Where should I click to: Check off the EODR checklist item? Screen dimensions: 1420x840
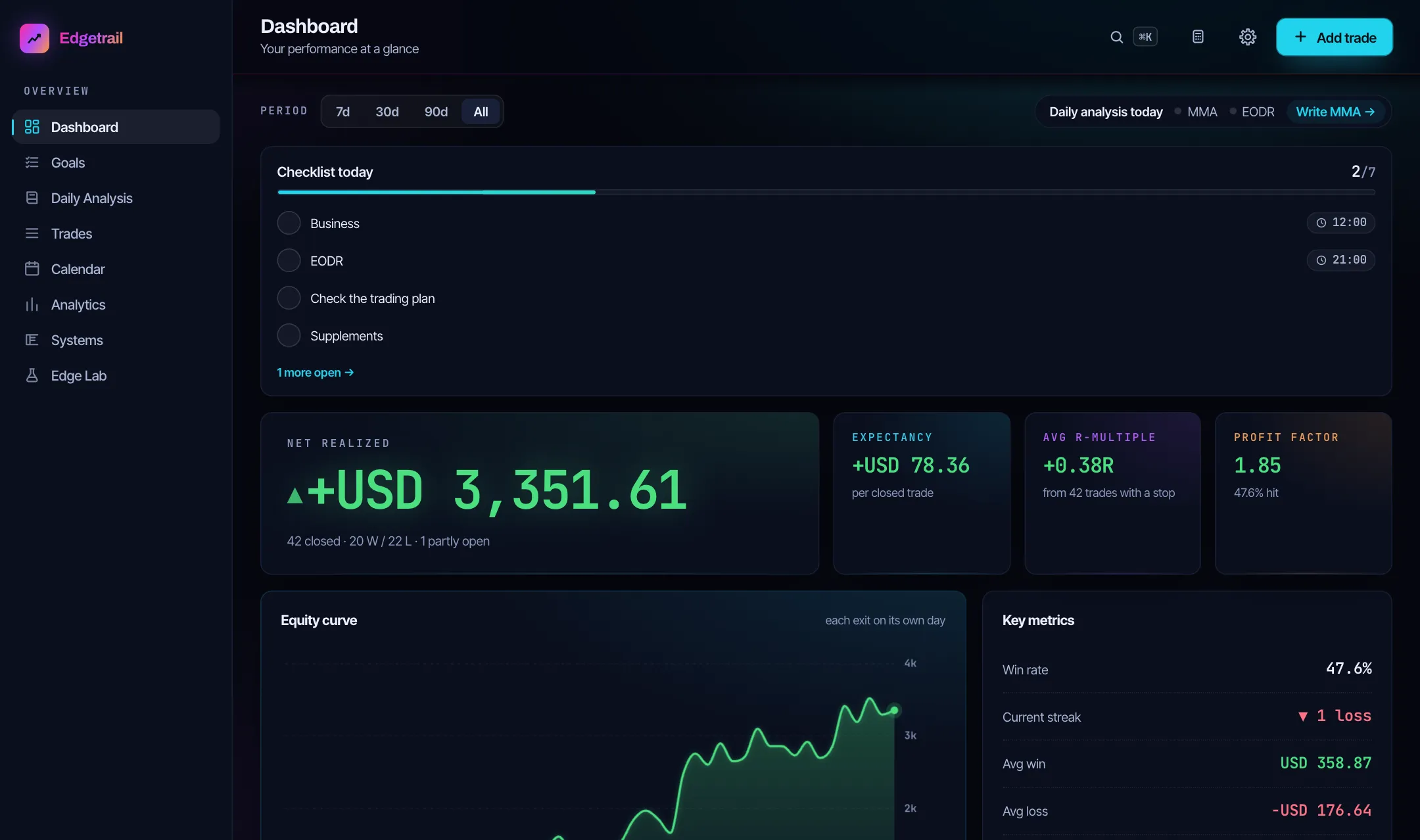[x=289, y=261]
